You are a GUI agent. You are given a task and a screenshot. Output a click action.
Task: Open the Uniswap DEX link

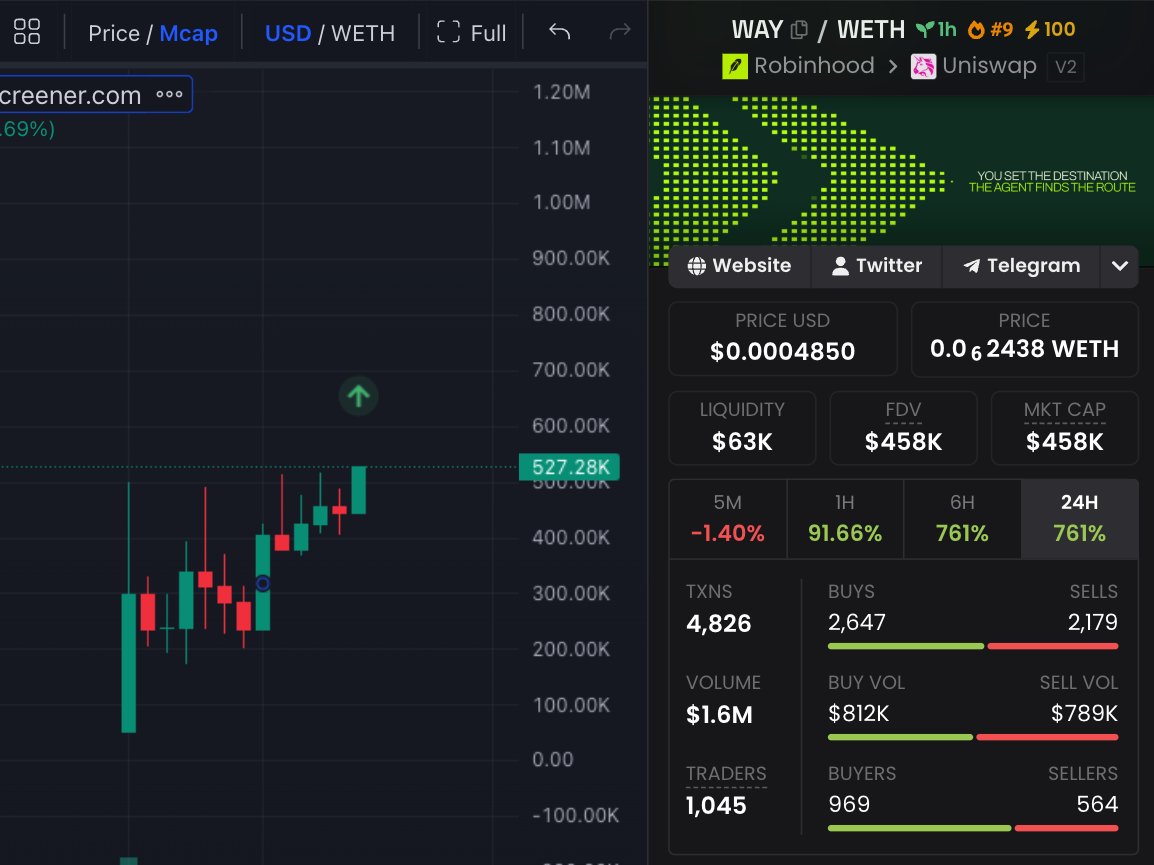tap(974, 66)
